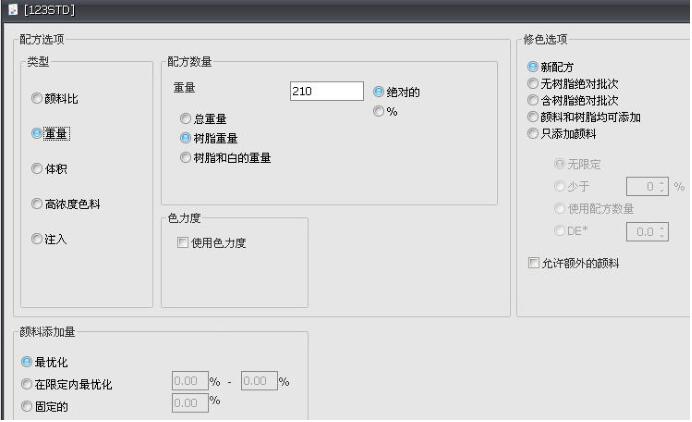Click the lower limit percent field for 在限定内最优化
692x422 pixels.
pyautogui.click(x=190, y=381)
